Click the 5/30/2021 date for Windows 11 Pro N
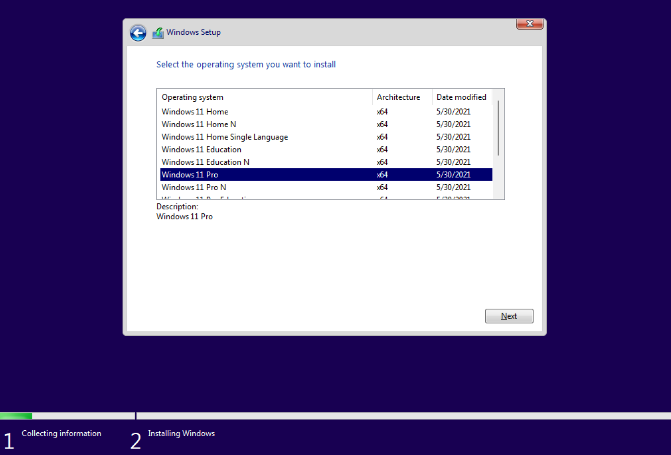This screenshot has height=455, width=671. click(452, 187)
